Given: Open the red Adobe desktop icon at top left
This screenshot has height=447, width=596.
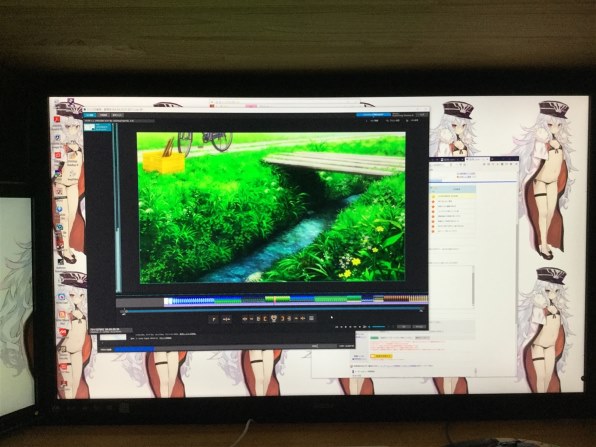Looking at the screenshot, I should pos(57,120).
